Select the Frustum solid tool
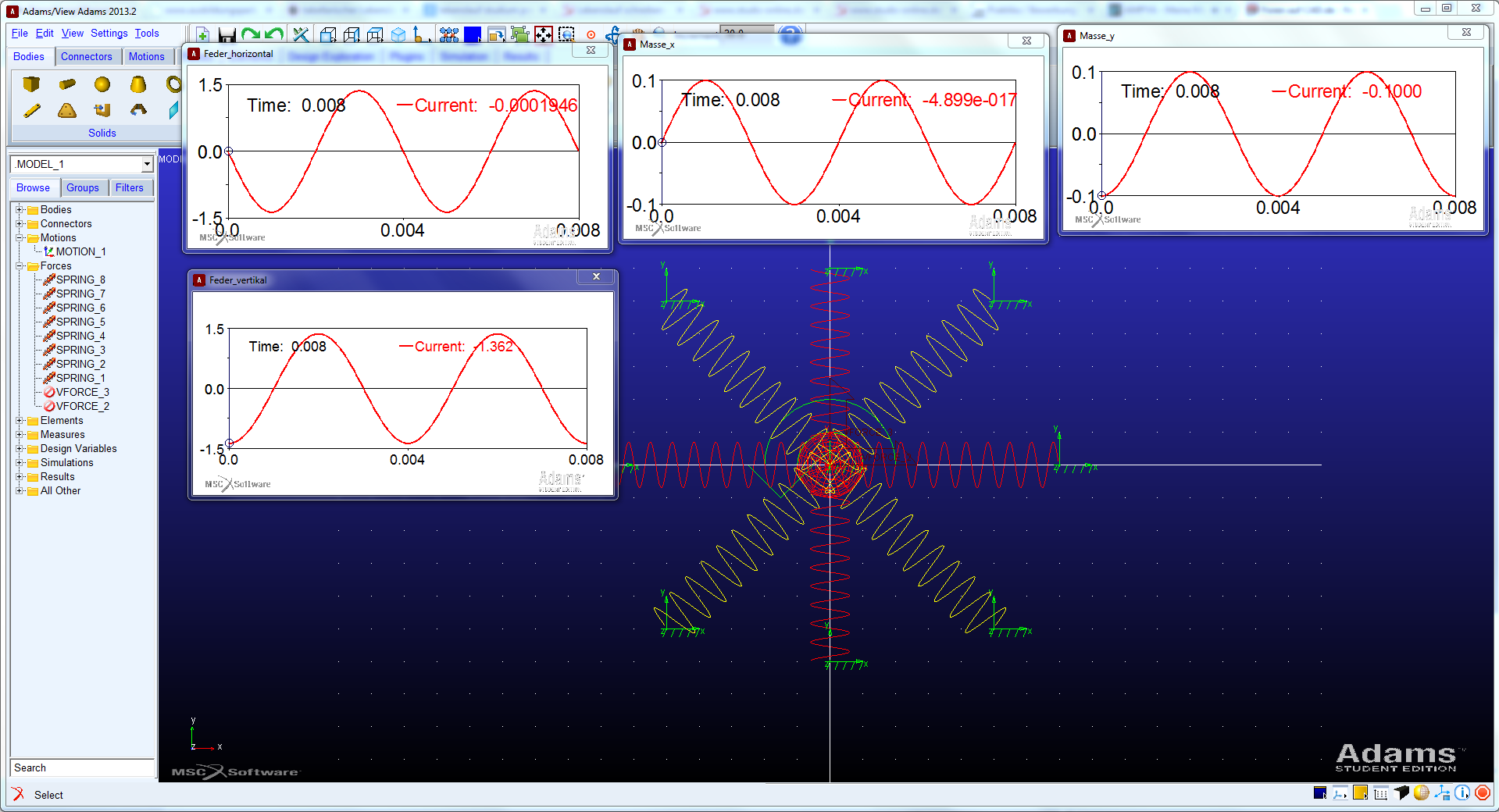 (x=138, y=84)
